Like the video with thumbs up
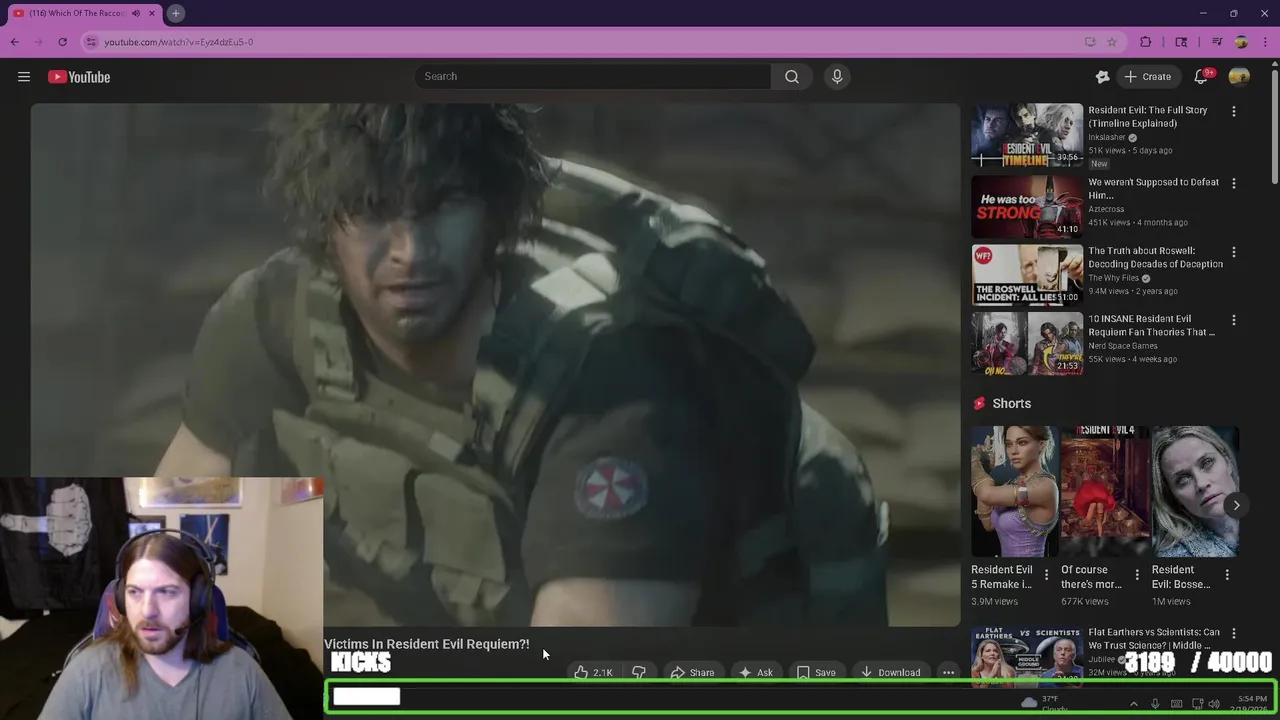Viewport: 1280px width, 720px height. point(593,672)
